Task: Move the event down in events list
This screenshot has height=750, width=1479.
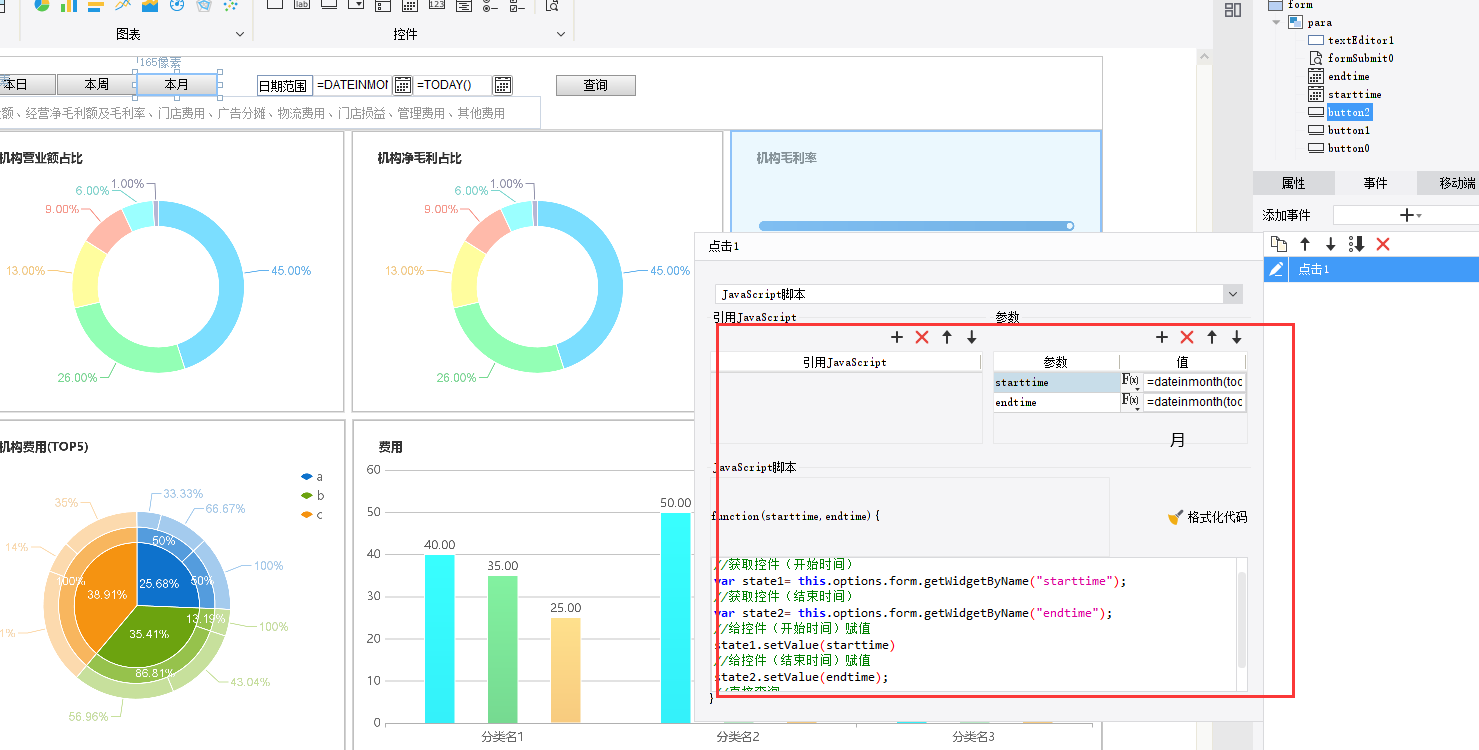Action: 1330,244
